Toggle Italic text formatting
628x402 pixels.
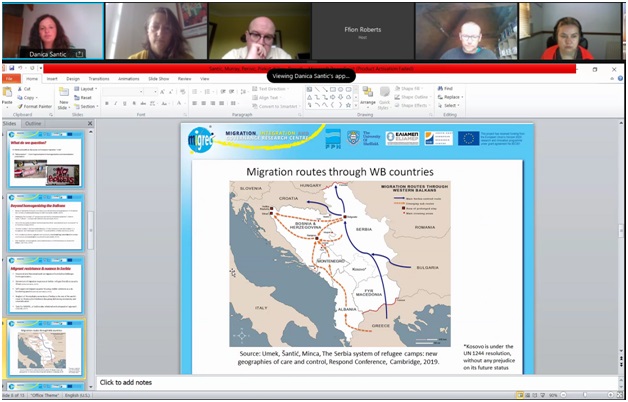(116, 103)
